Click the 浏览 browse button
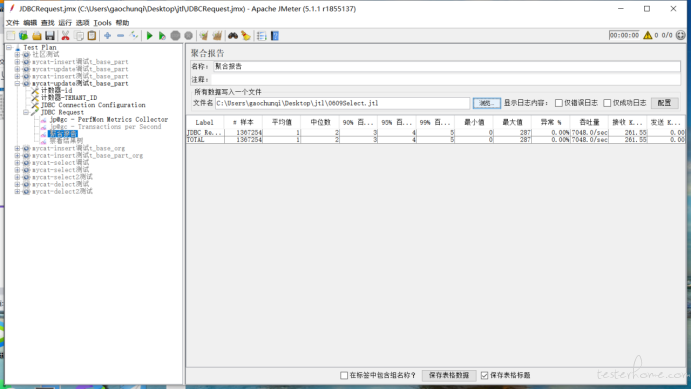The width and height of the screenshot is (692, 389). [x=487, y=103]
